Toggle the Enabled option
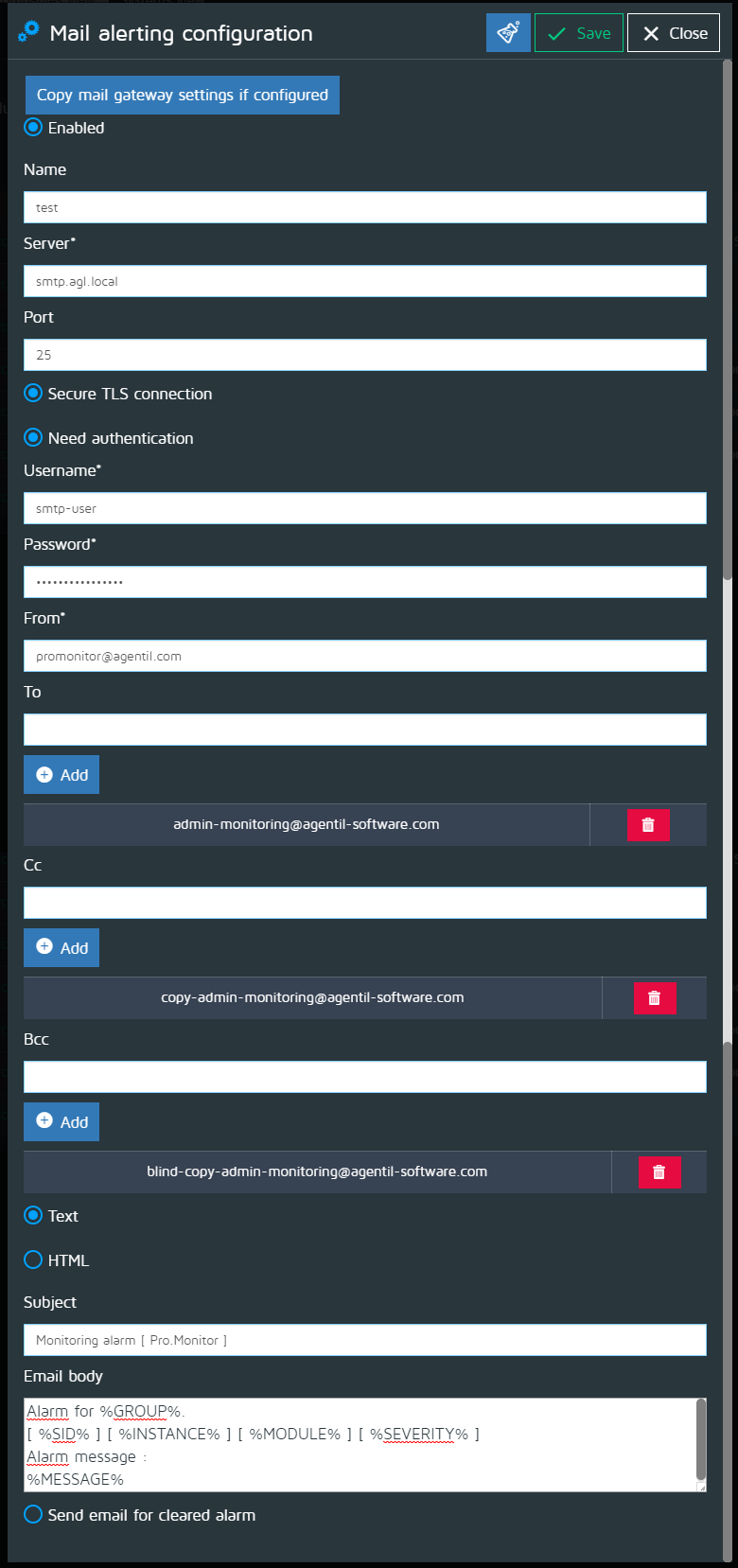The image size is (738, 1568). (33, 128)
